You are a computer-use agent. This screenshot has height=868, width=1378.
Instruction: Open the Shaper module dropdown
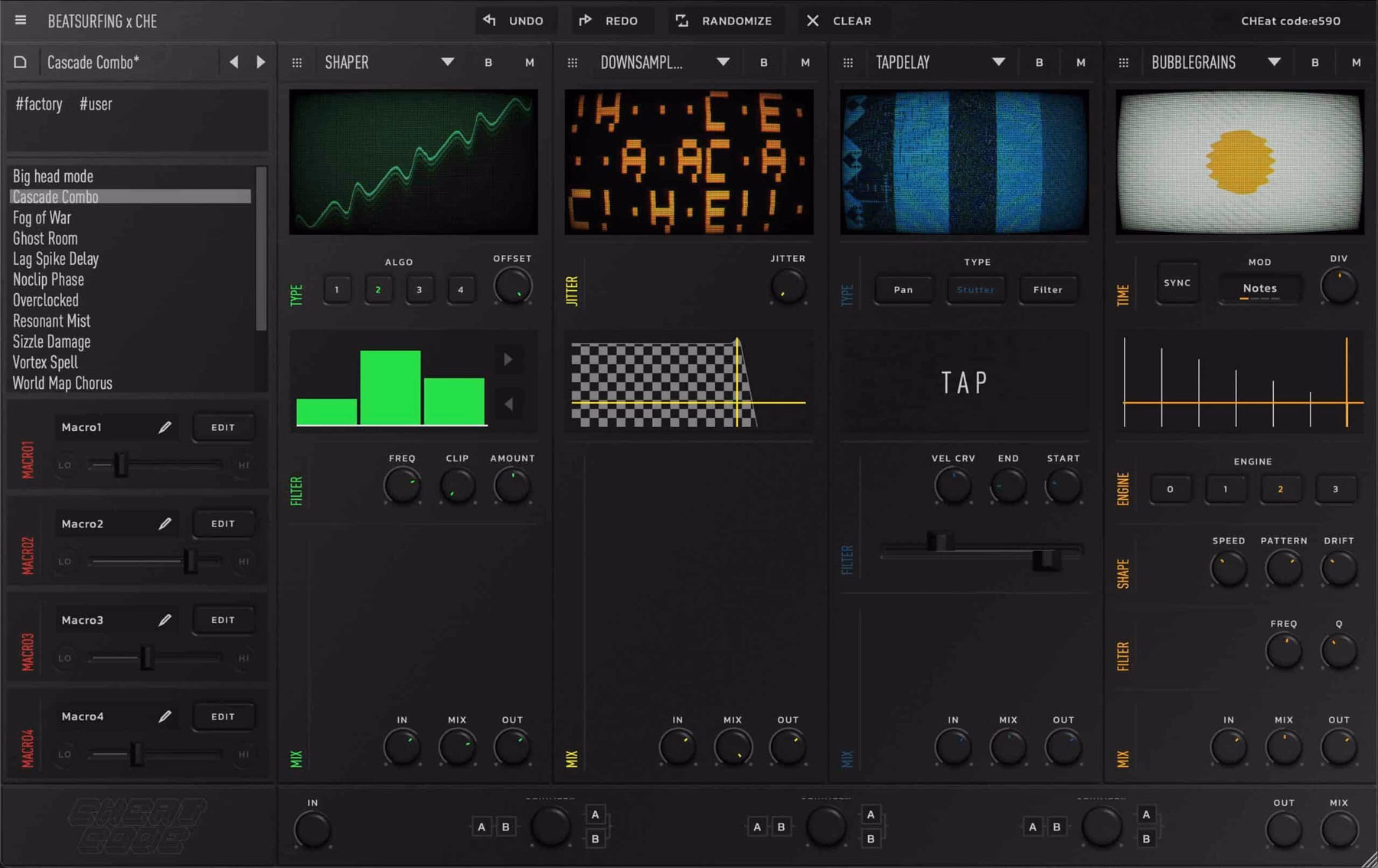point(448,63)
